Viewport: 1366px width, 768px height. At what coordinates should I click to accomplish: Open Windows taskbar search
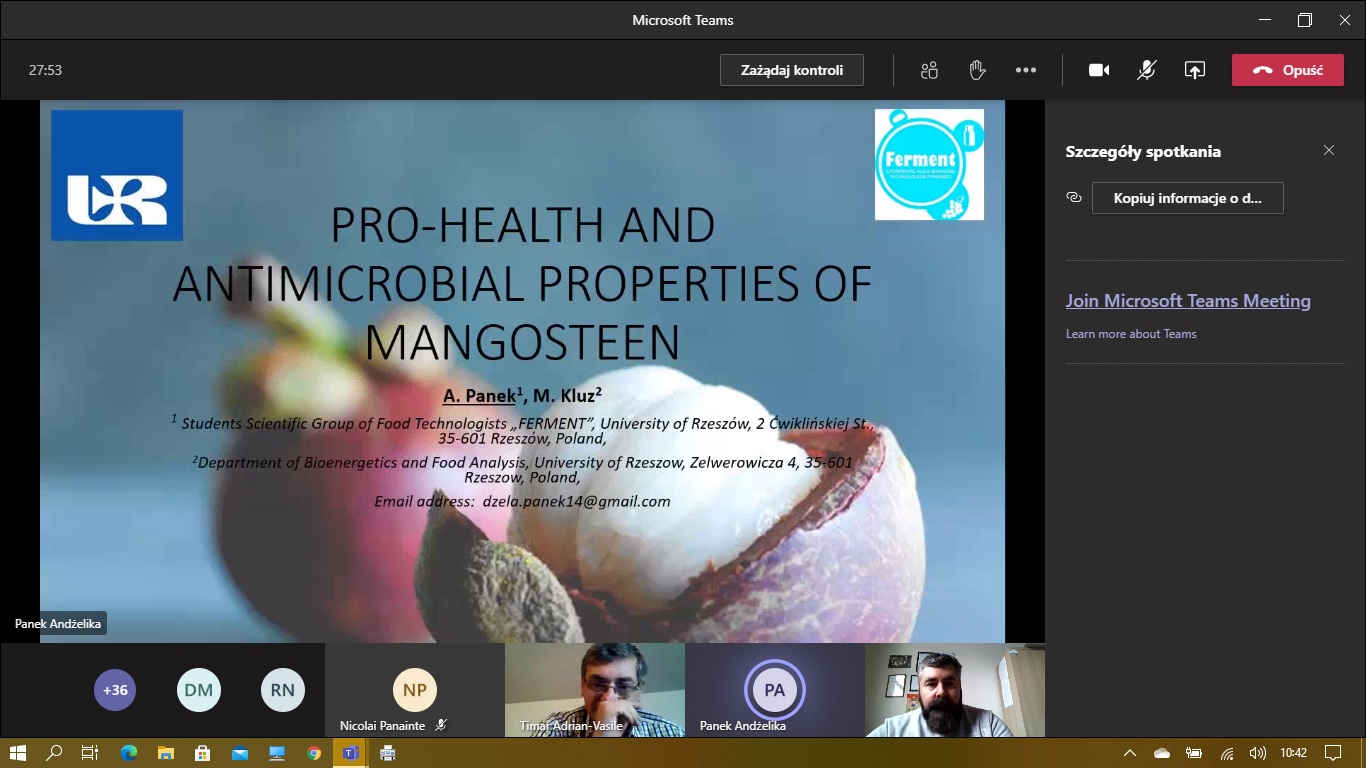click(54, 753)
